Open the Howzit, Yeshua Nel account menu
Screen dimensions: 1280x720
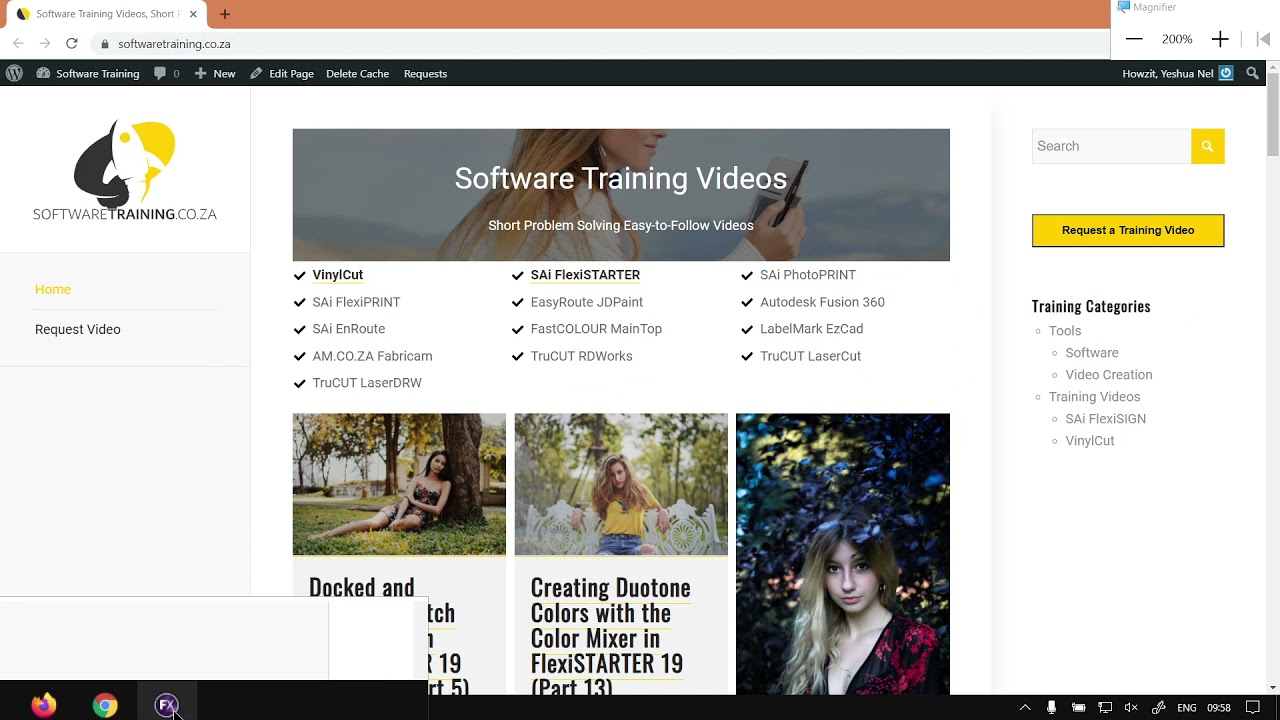(1177, 73)
